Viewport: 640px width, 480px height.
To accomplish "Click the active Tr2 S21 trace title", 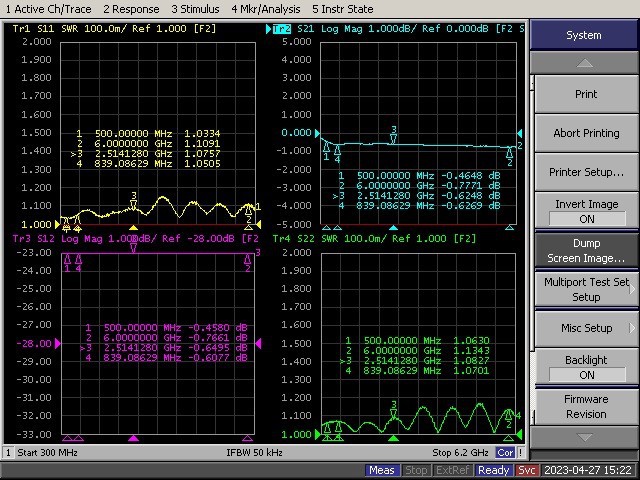I will tap(395, 29).
